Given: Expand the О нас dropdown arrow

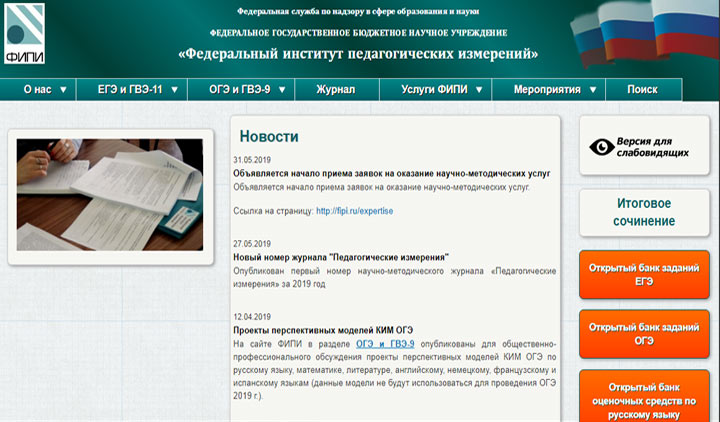Looking at the screenshot, I should [x=63, y=90].
